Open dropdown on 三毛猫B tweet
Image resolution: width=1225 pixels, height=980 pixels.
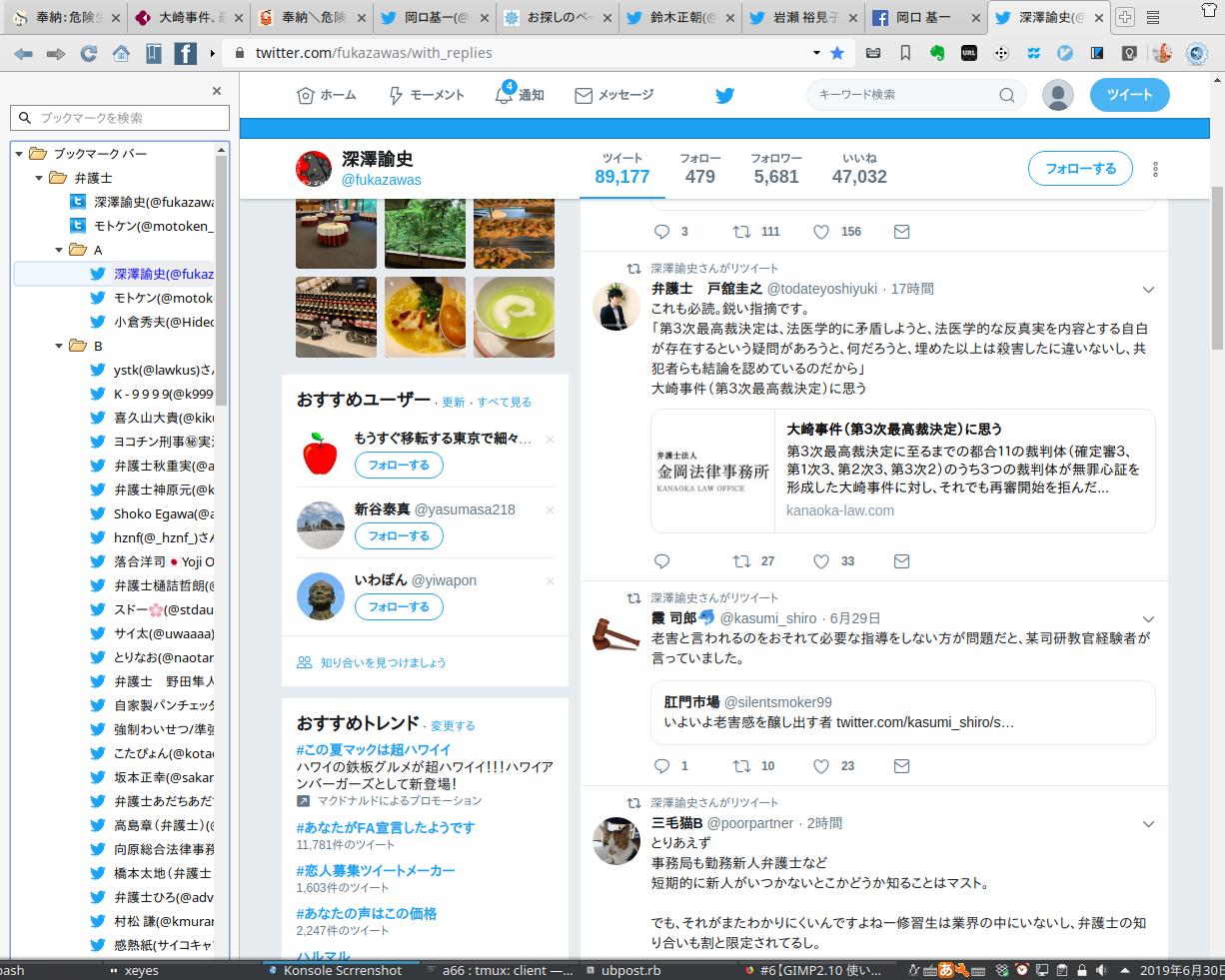[1148, 825]
